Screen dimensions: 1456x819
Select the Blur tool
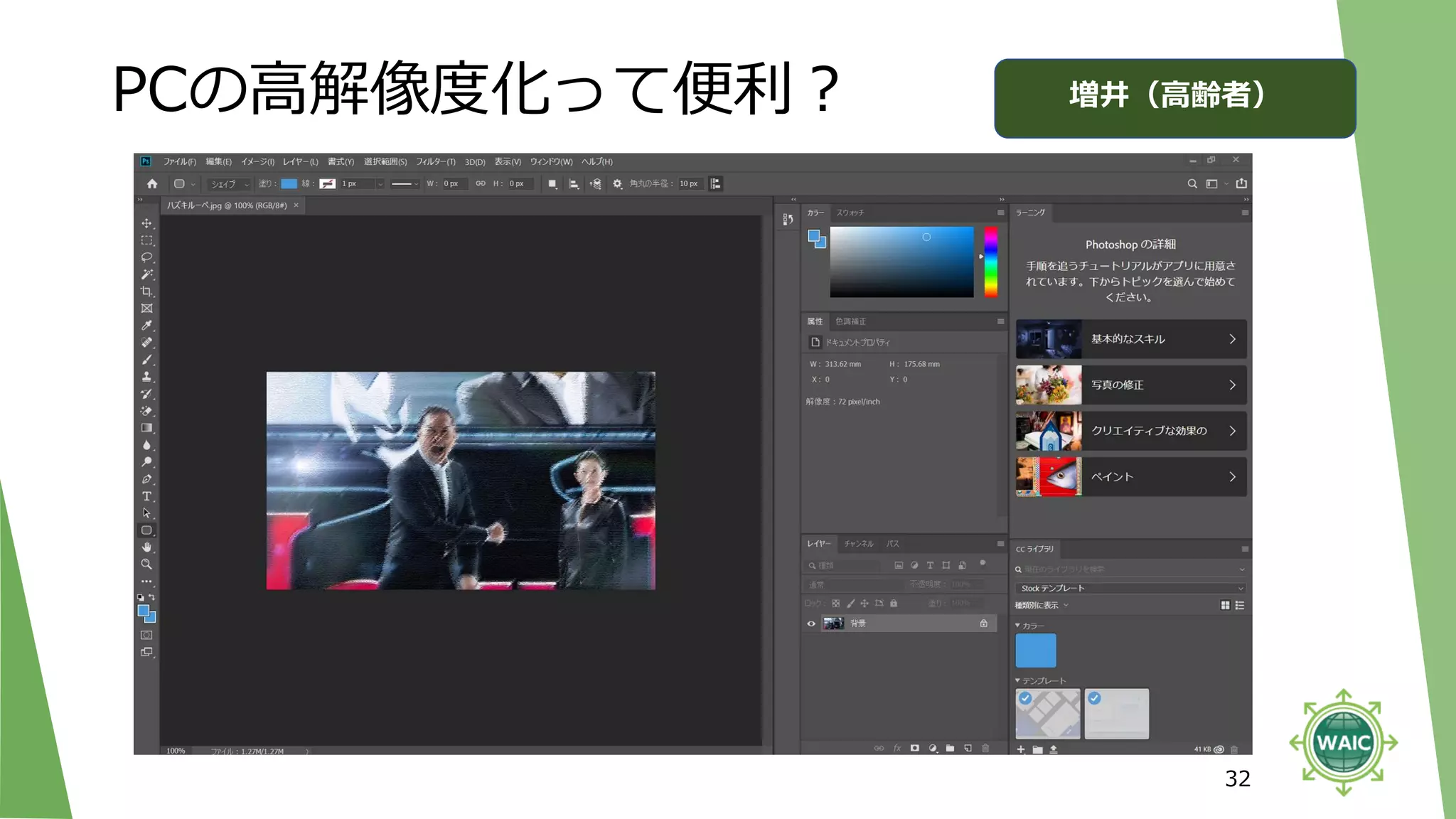146,445
